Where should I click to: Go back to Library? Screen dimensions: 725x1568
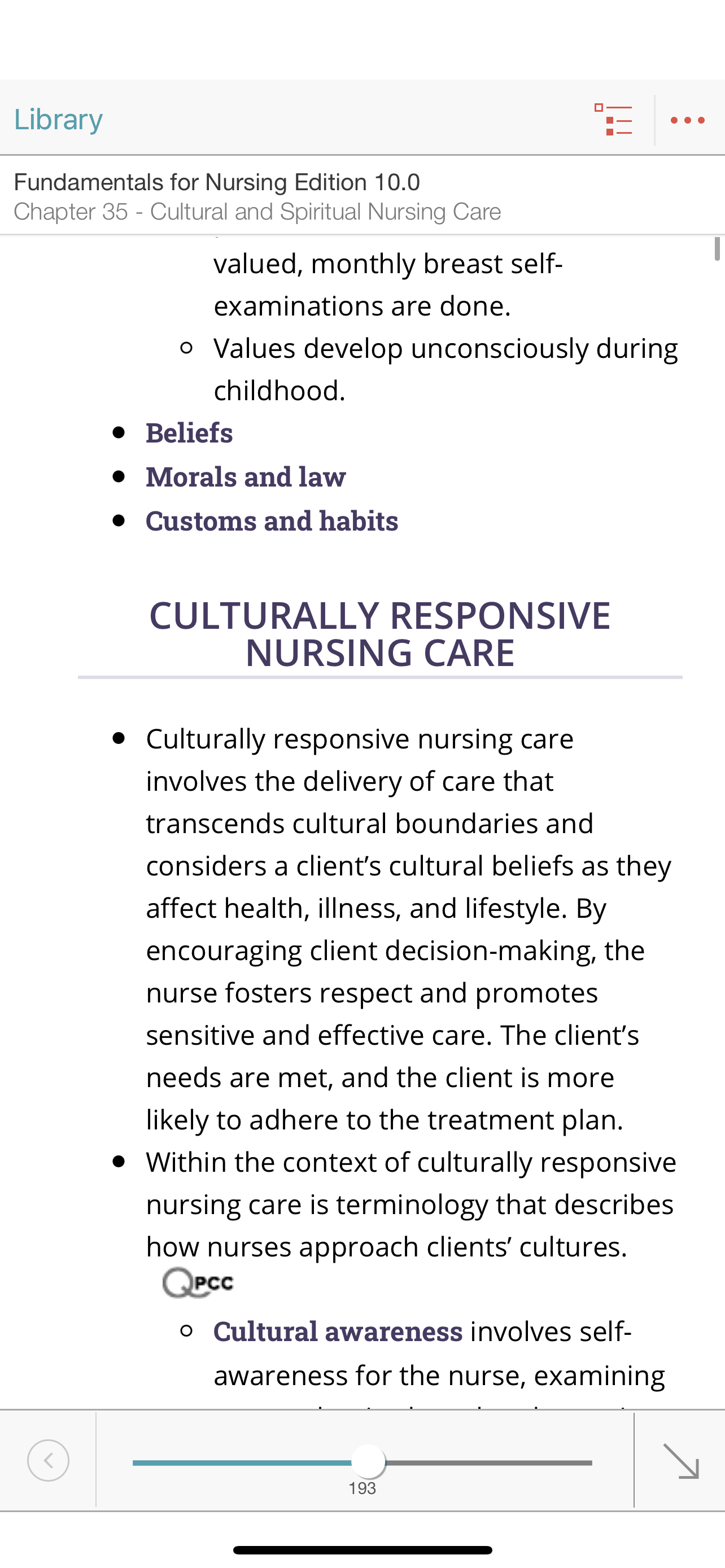(58, 119)
